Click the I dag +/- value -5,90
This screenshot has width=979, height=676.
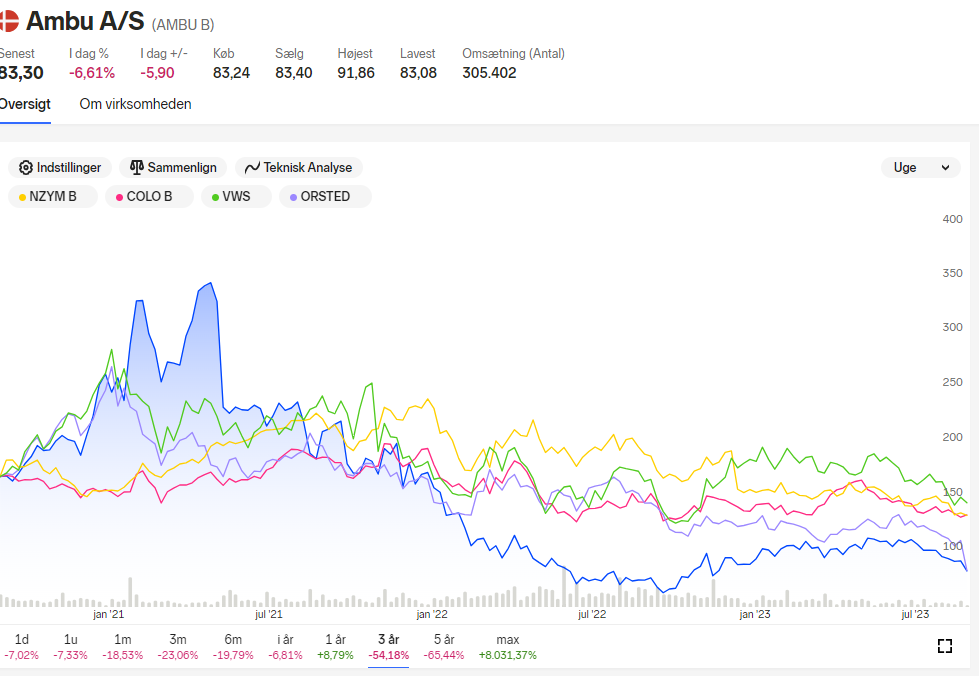pos(157,73)
